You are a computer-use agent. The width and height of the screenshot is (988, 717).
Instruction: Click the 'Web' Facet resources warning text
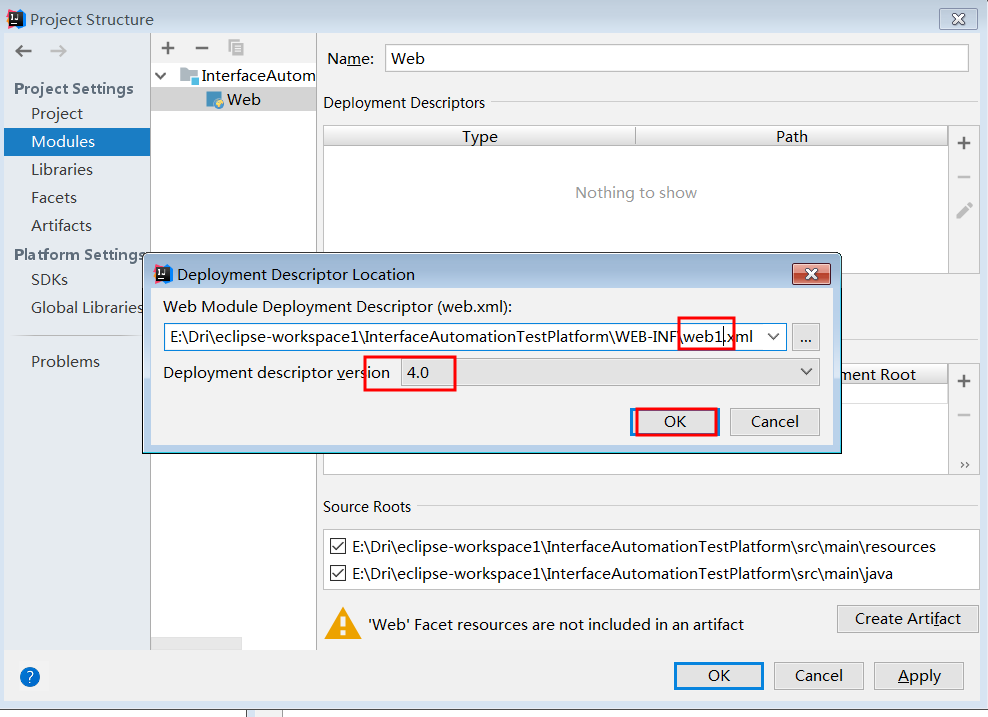point(556,624)
